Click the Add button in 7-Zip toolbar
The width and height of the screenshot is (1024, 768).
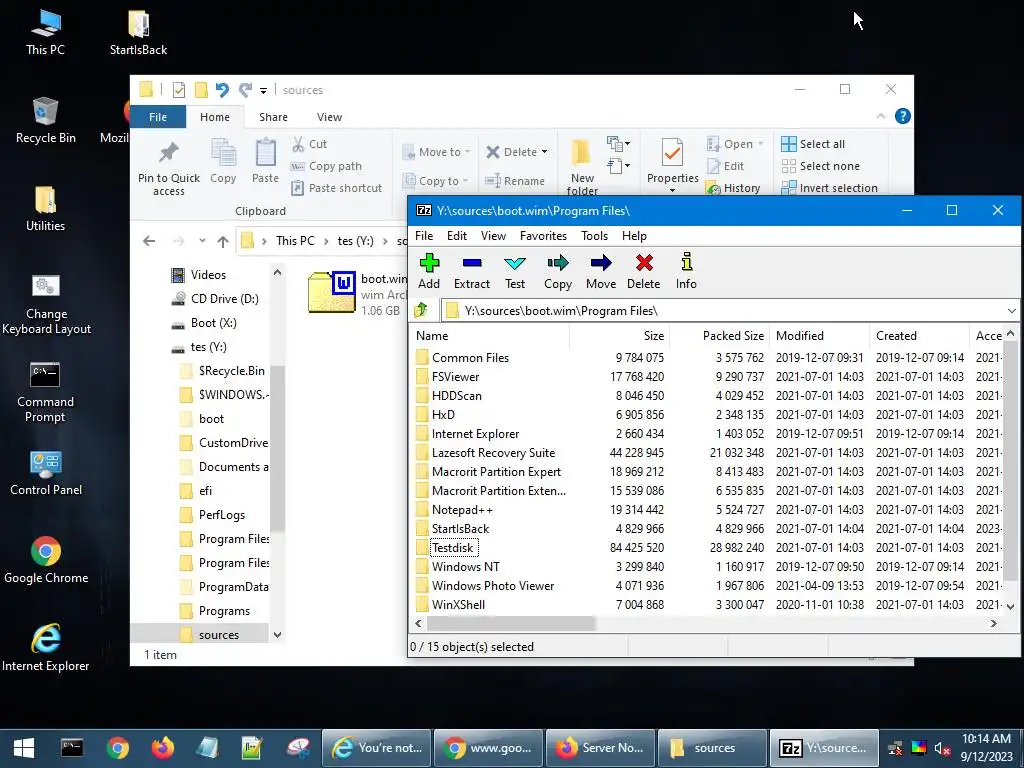tap(429, 270)
